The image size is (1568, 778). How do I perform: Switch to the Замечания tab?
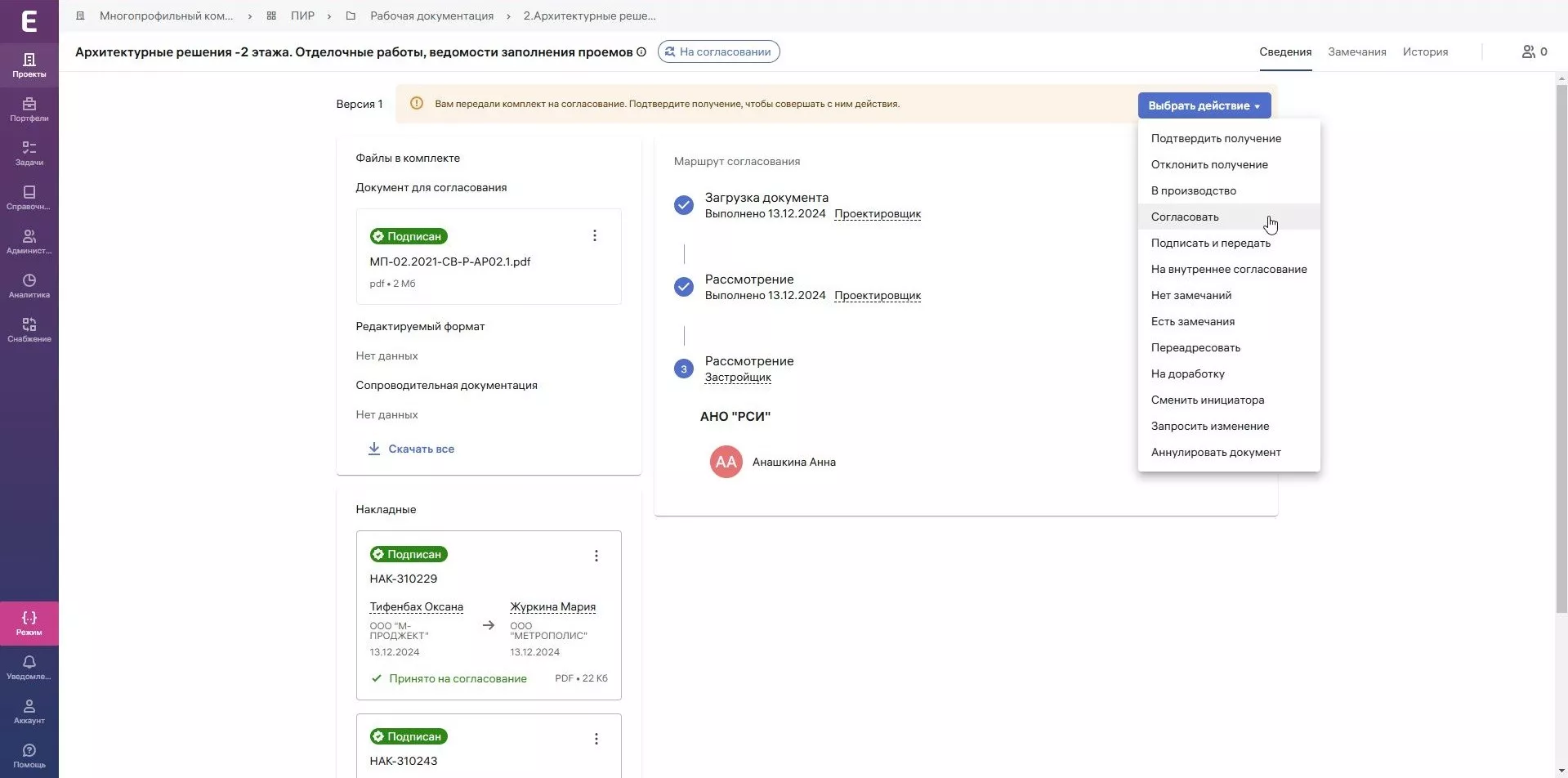(1356, 51)
